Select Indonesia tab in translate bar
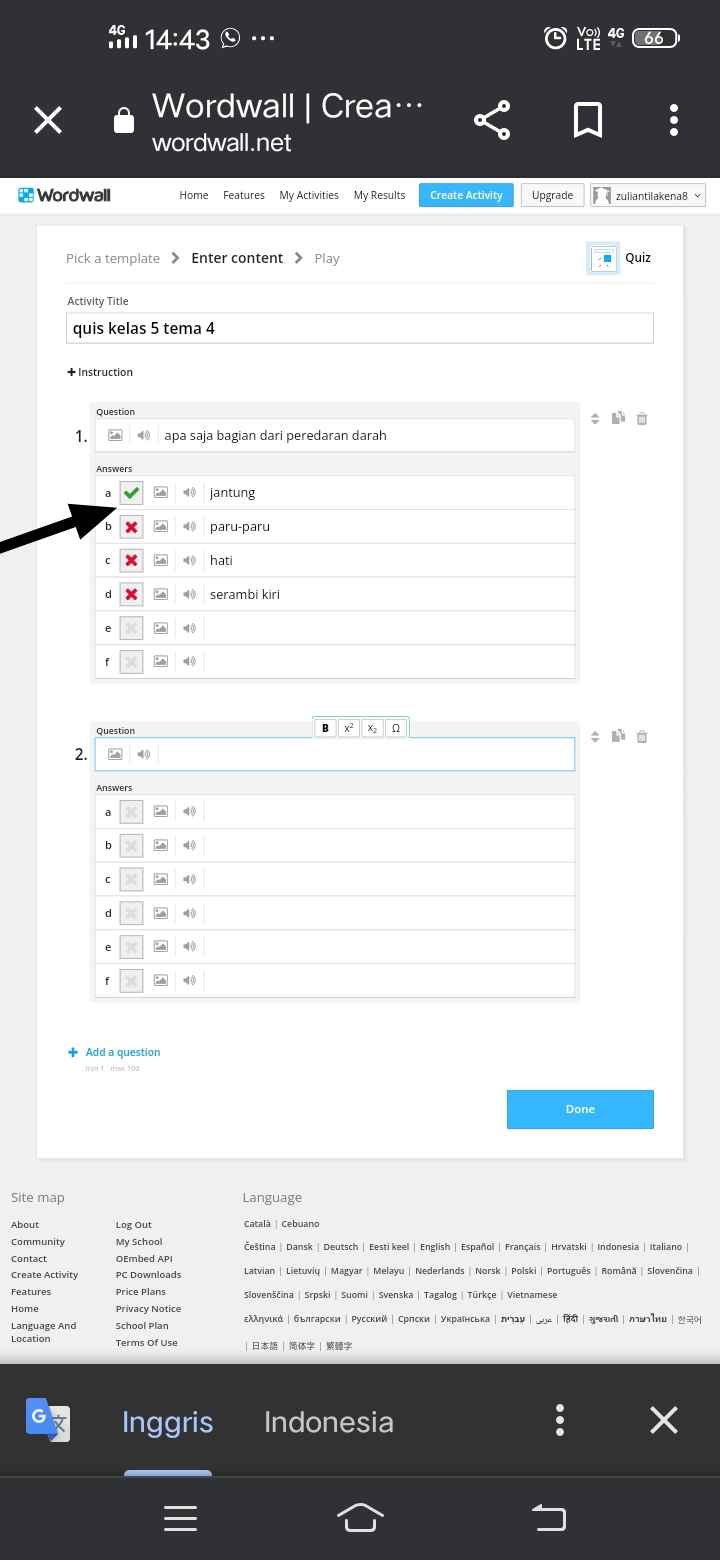 pyautogui.click(x=329, y=1421)
